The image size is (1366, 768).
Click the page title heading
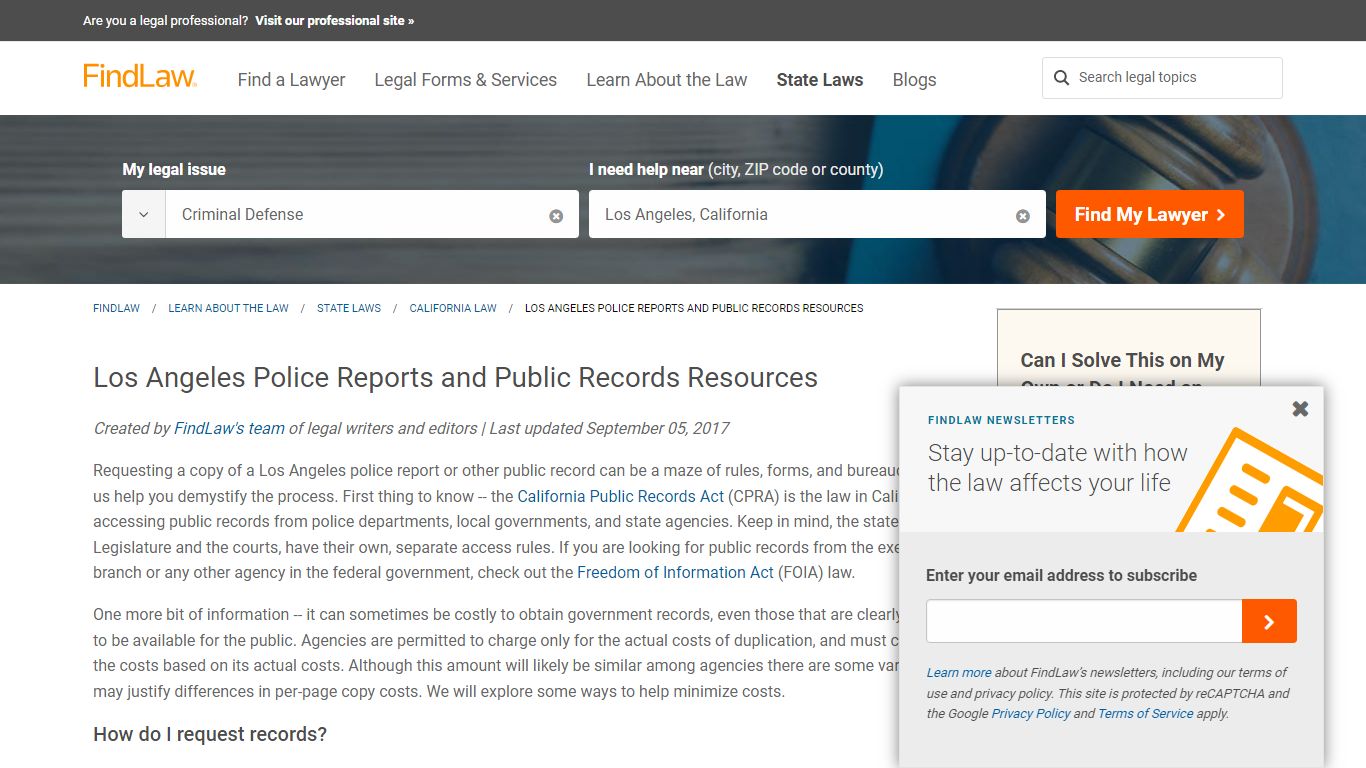pyautogui.click(x=455, y=378)
